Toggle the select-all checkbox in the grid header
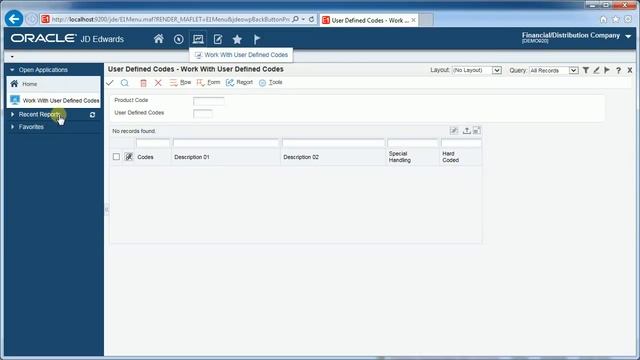The image size is (640, 360). click(116, 157)
